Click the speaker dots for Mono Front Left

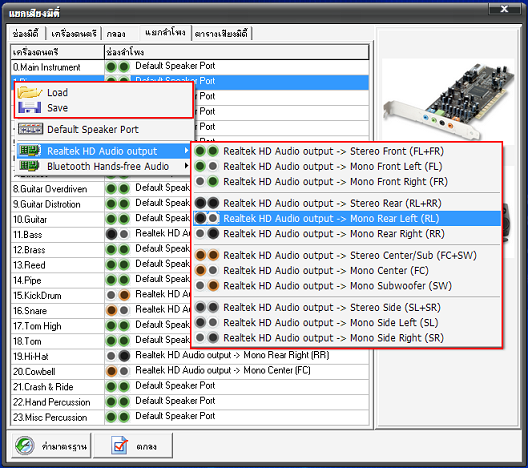click(x=206, y=166)
